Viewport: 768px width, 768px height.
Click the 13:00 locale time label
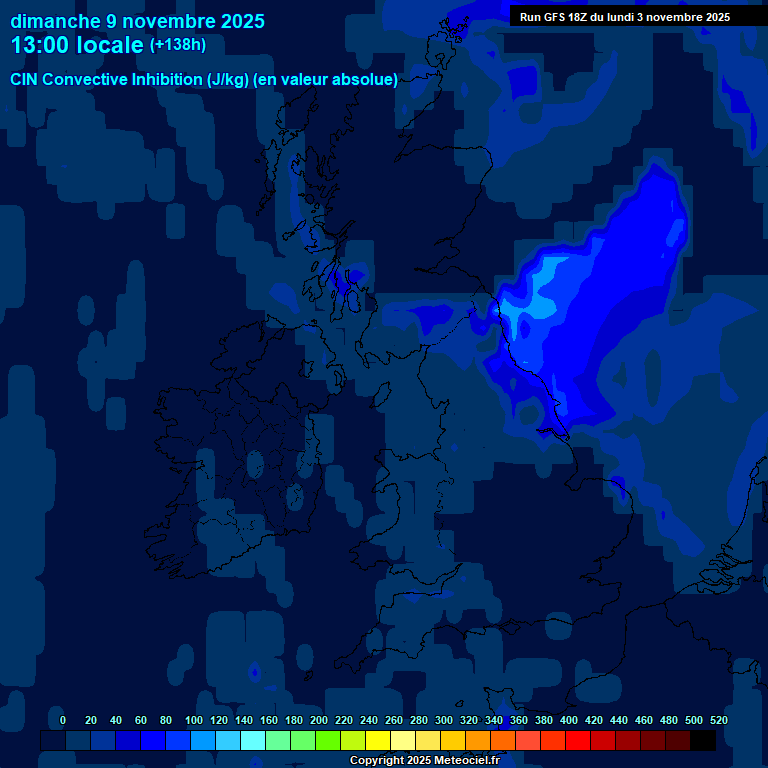point(77,45)
